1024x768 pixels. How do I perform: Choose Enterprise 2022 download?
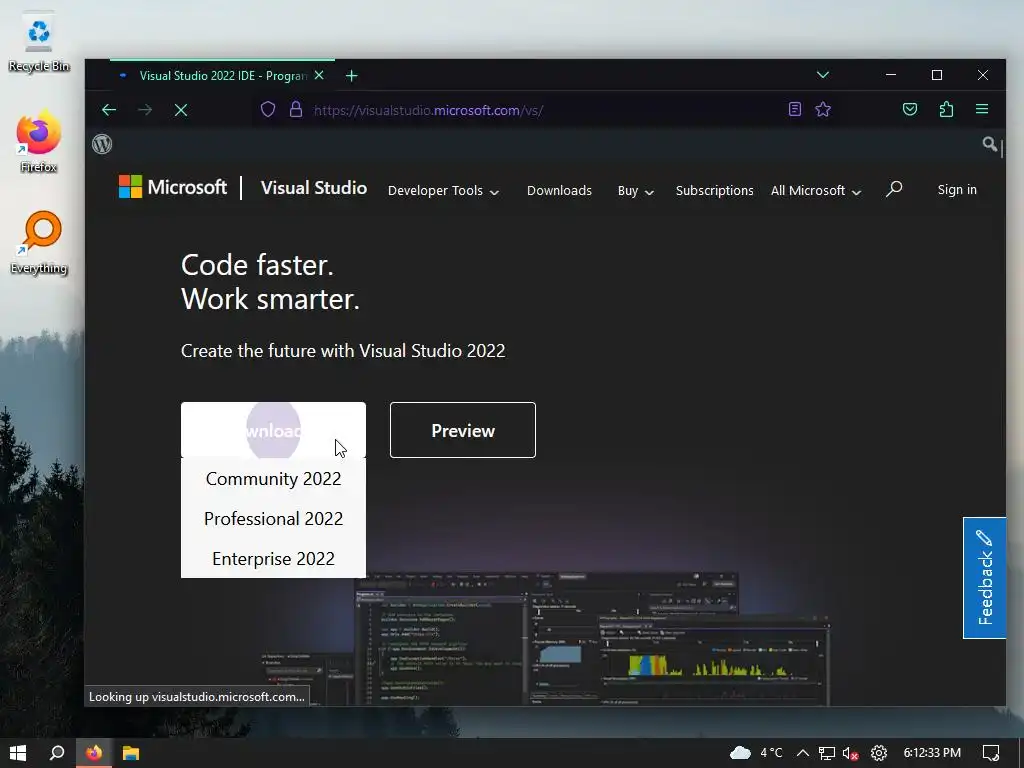point(273,558)
